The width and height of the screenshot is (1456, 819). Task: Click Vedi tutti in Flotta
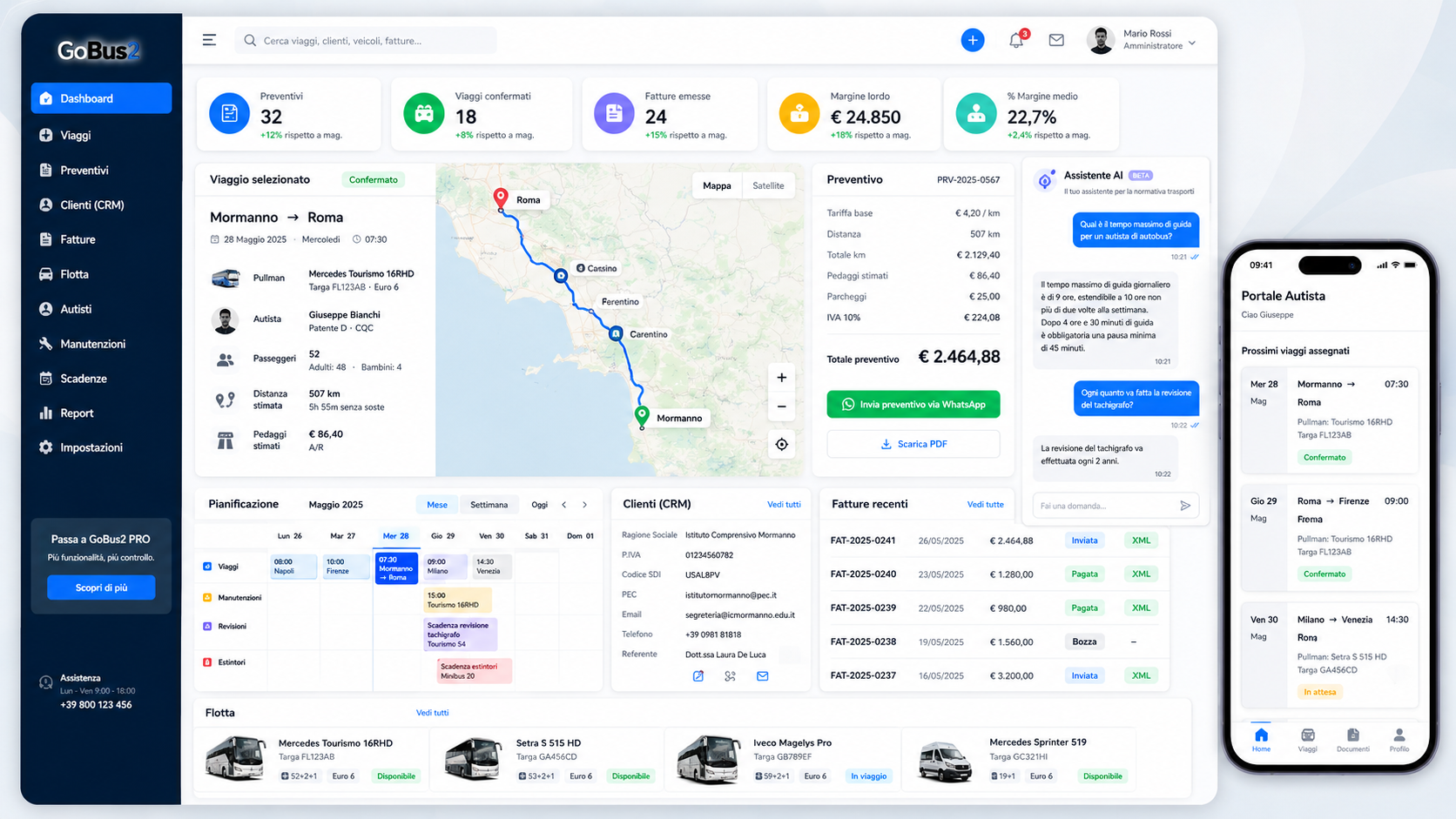tap(432, 713)
